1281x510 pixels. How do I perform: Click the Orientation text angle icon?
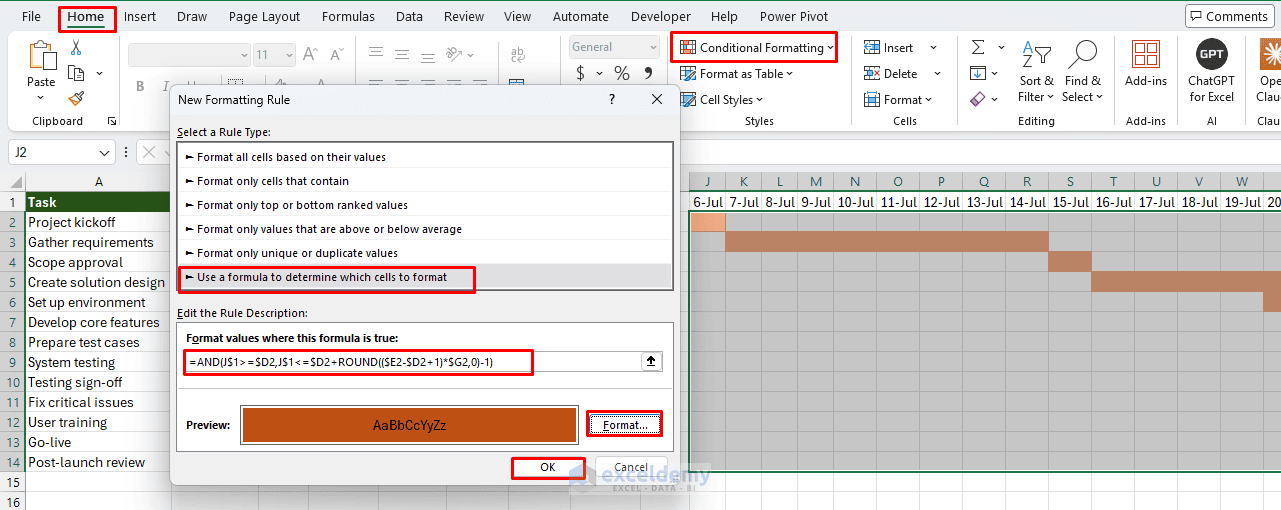click(x=455, y=54)
